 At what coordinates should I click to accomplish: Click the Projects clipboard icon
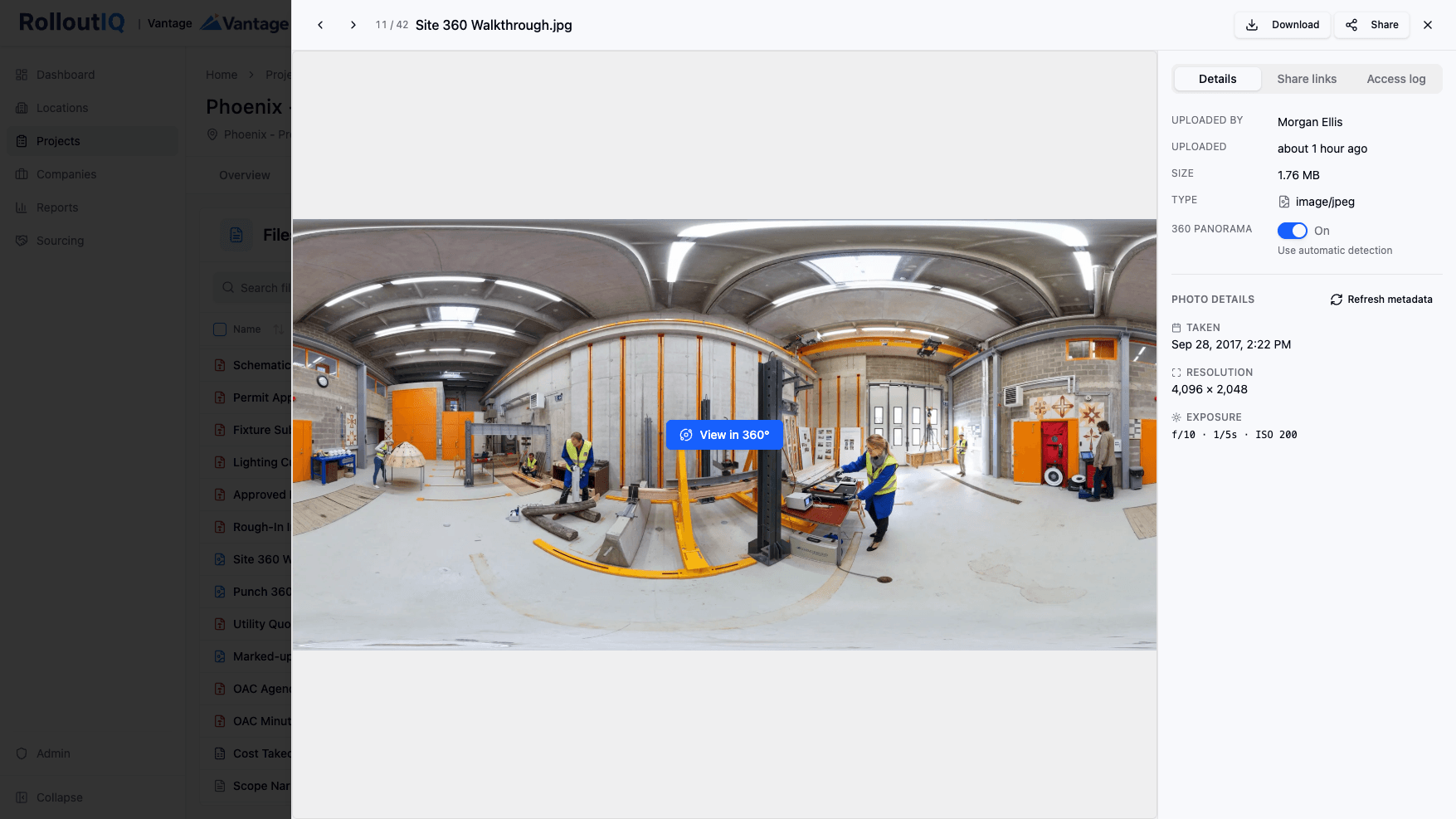[x=22, y=141]
